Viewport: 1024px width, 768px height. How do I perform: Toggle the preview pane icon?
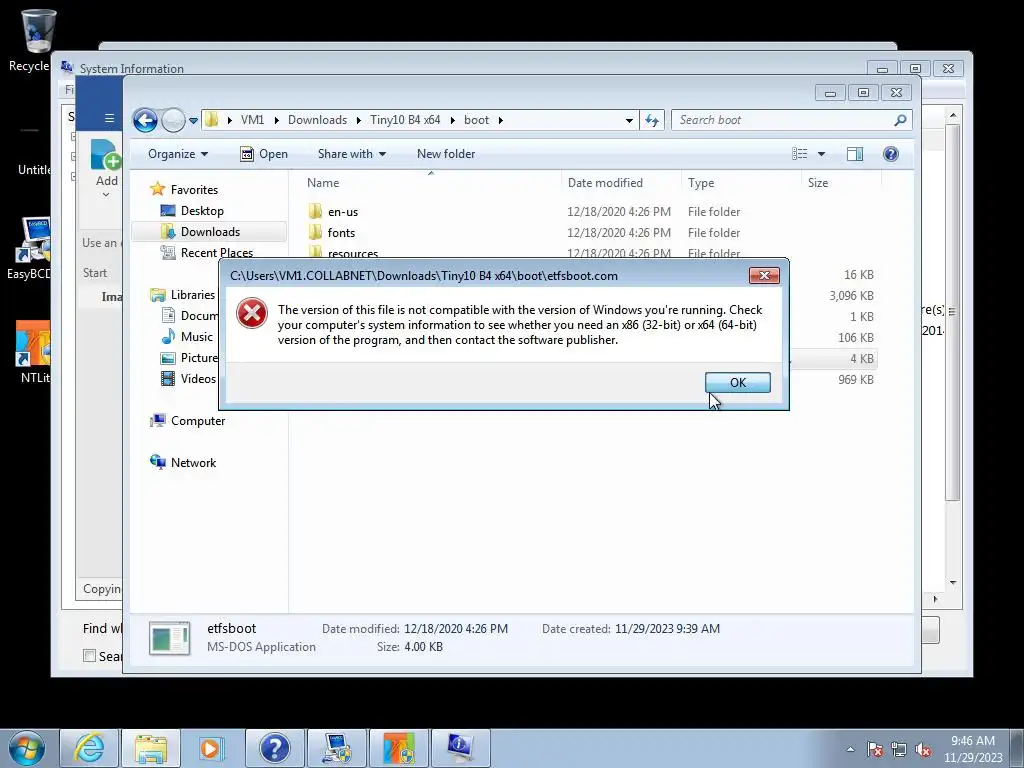click(854, 154)
